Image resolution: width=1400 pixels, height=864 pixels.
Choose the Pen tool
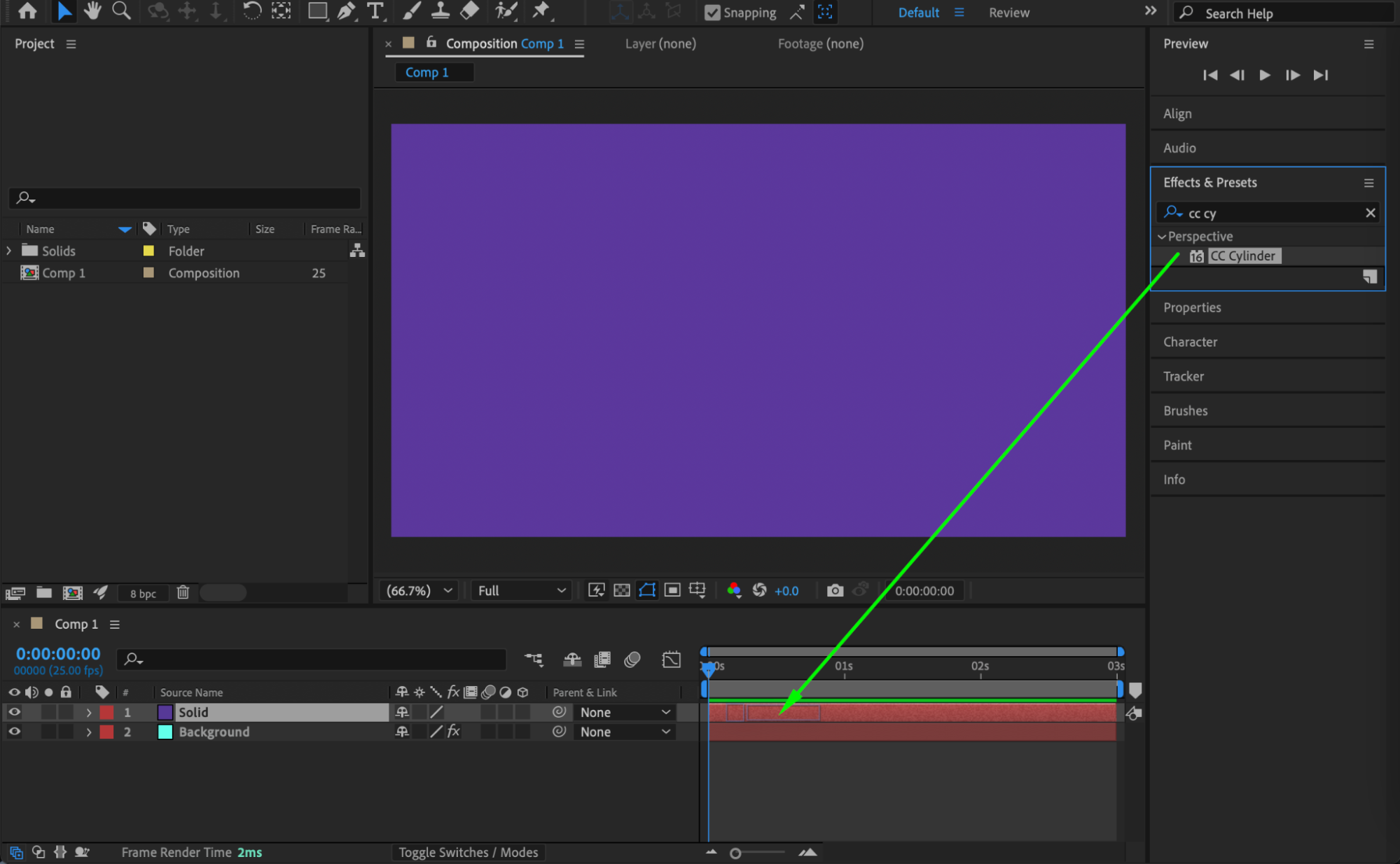click(x=346, y=11)
